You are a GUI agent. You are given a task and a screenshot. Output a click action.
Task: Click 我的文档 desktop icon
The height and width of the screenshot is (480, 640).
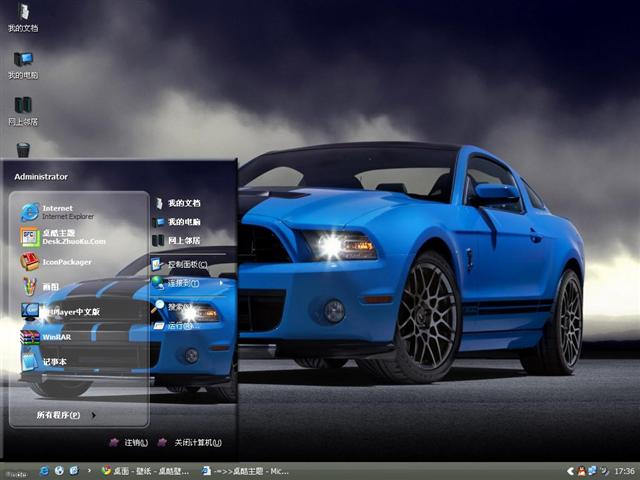point(23,18)
